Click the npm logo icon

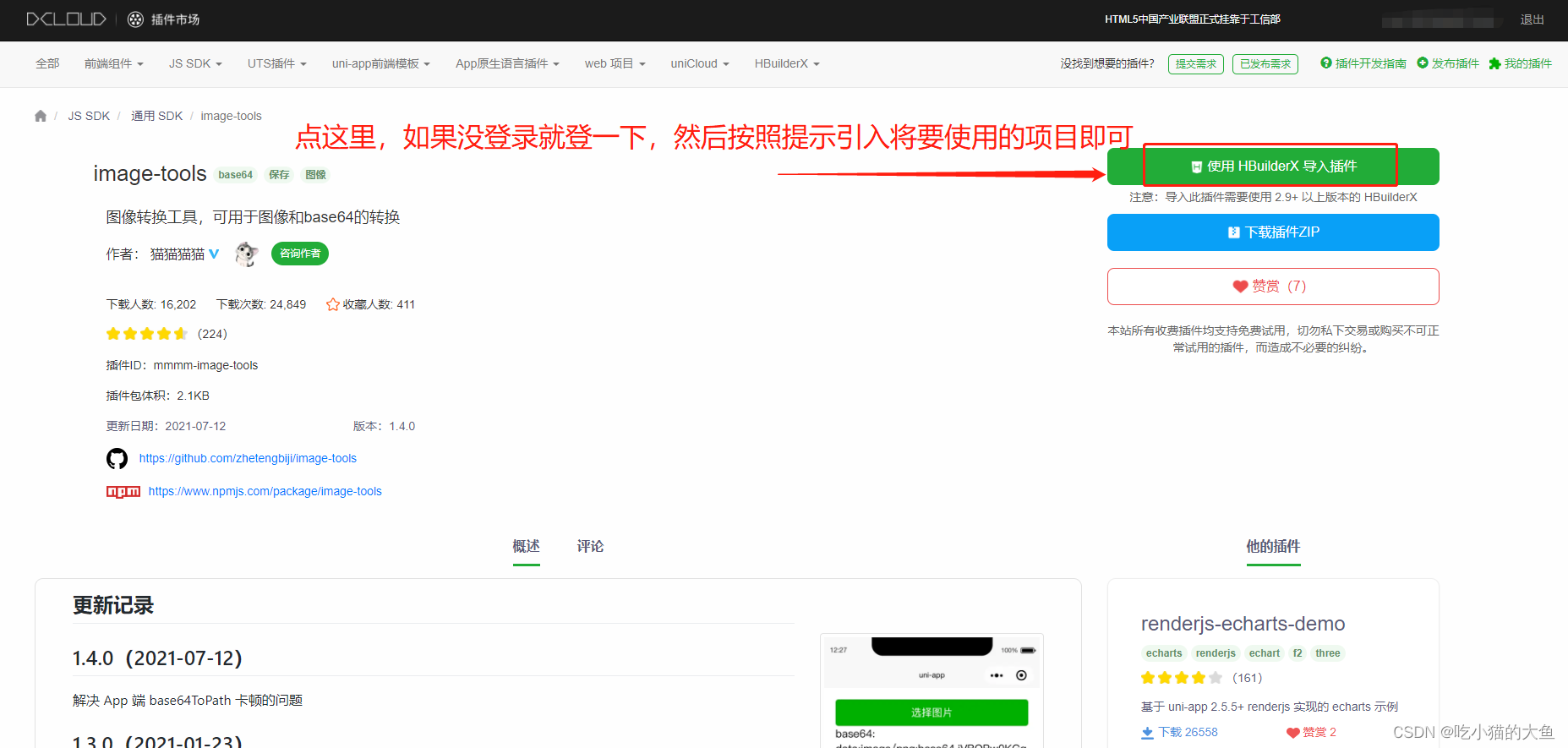pyautogui.click(x=123, y=492)
